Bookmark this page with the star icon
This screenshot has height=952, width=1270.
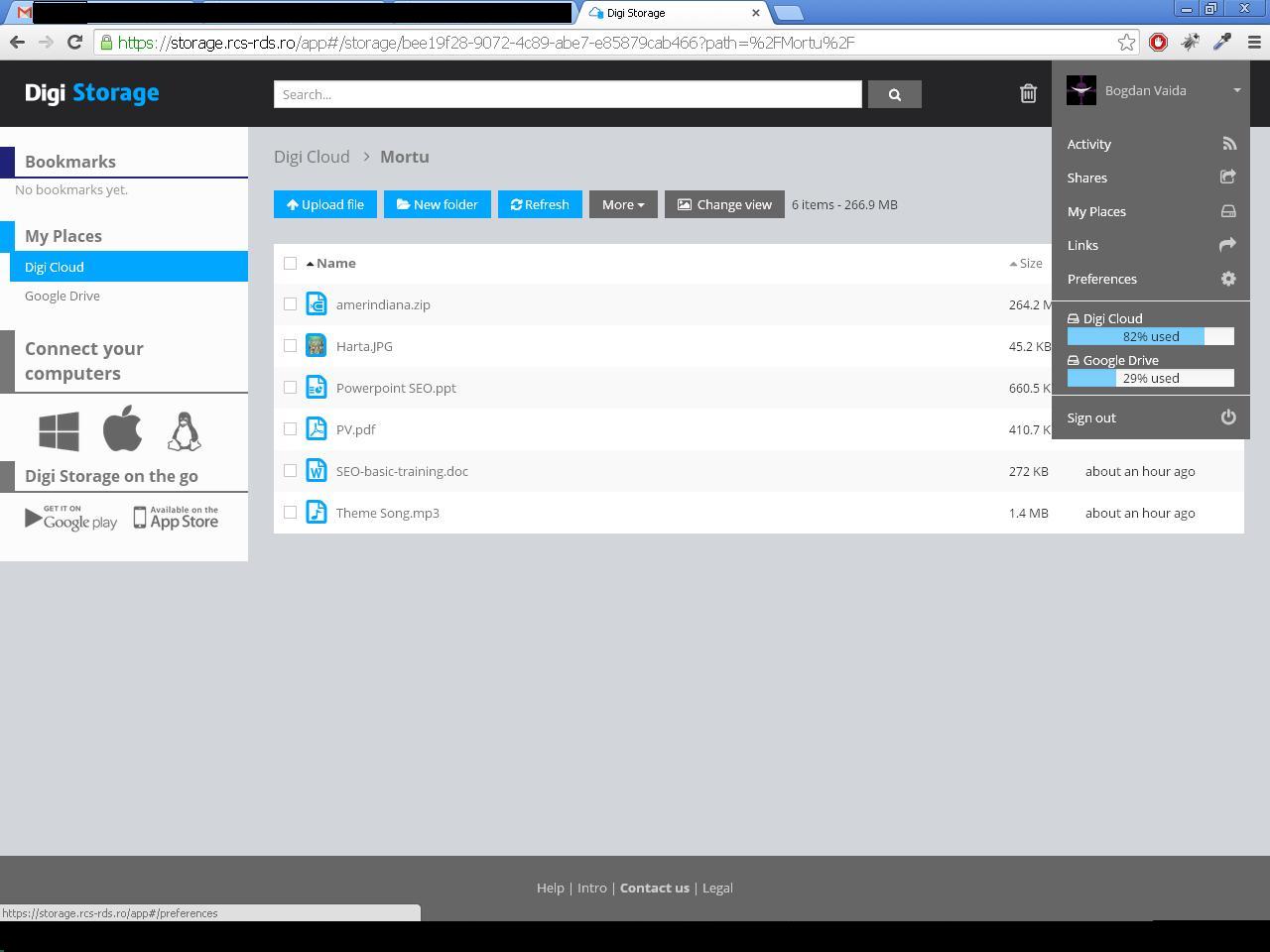coord(1126,42)
